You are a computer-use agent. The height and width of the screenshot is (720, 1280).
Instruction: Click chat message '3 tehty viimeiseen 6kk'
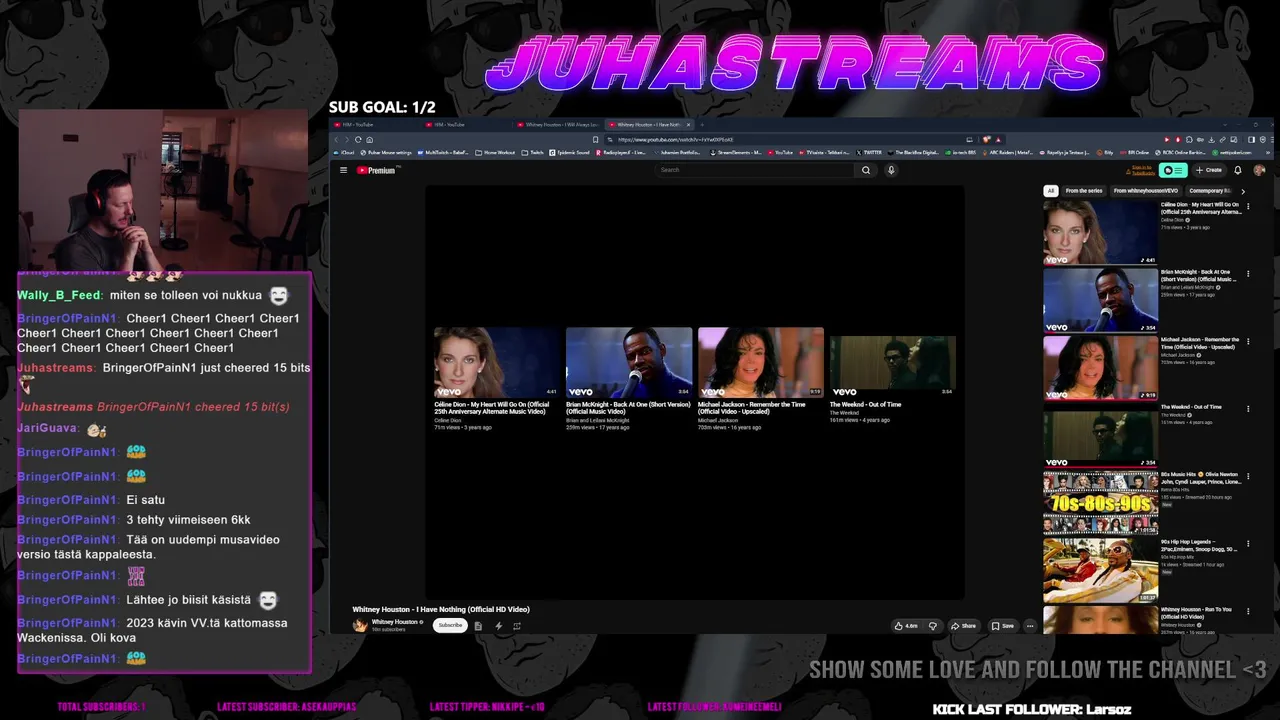188,520
